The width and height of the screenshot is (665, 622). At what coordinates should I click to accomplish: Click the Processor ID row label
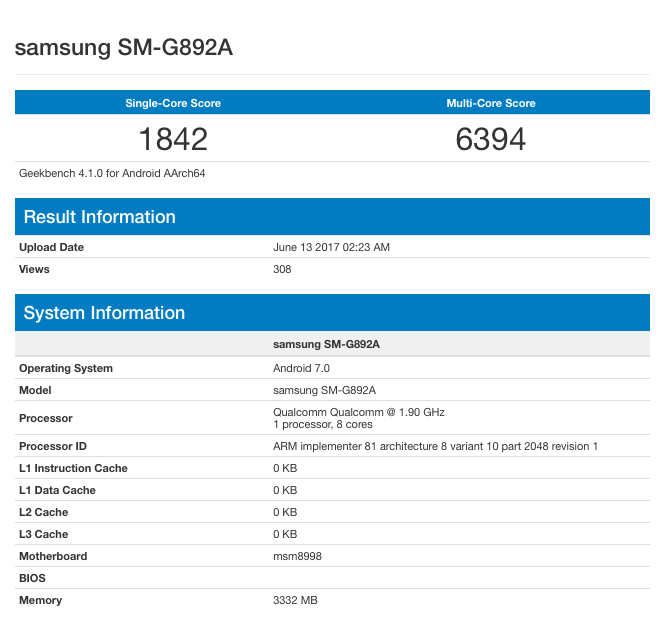(53, 446)
